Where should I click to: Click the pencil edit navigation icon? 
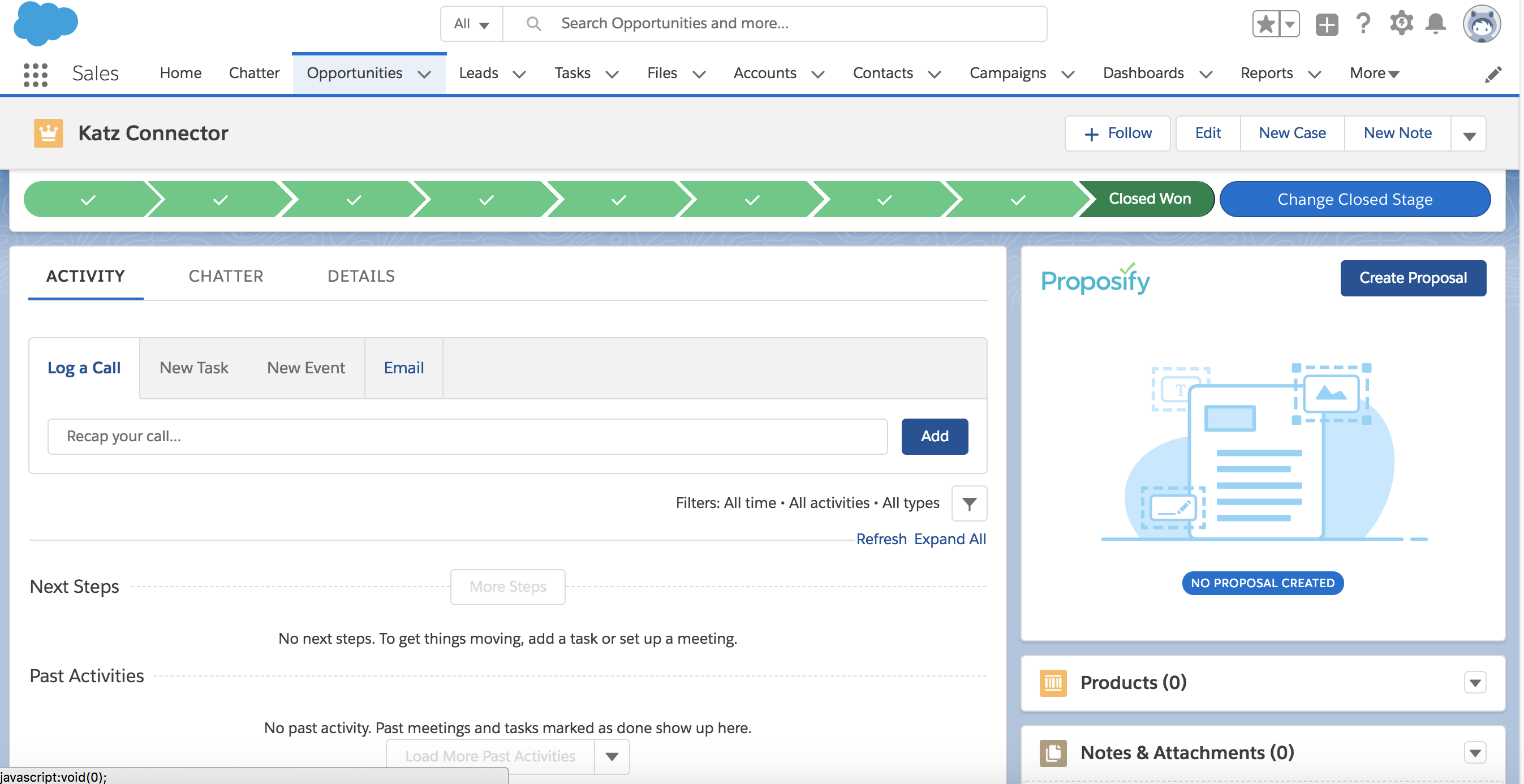1493,75
